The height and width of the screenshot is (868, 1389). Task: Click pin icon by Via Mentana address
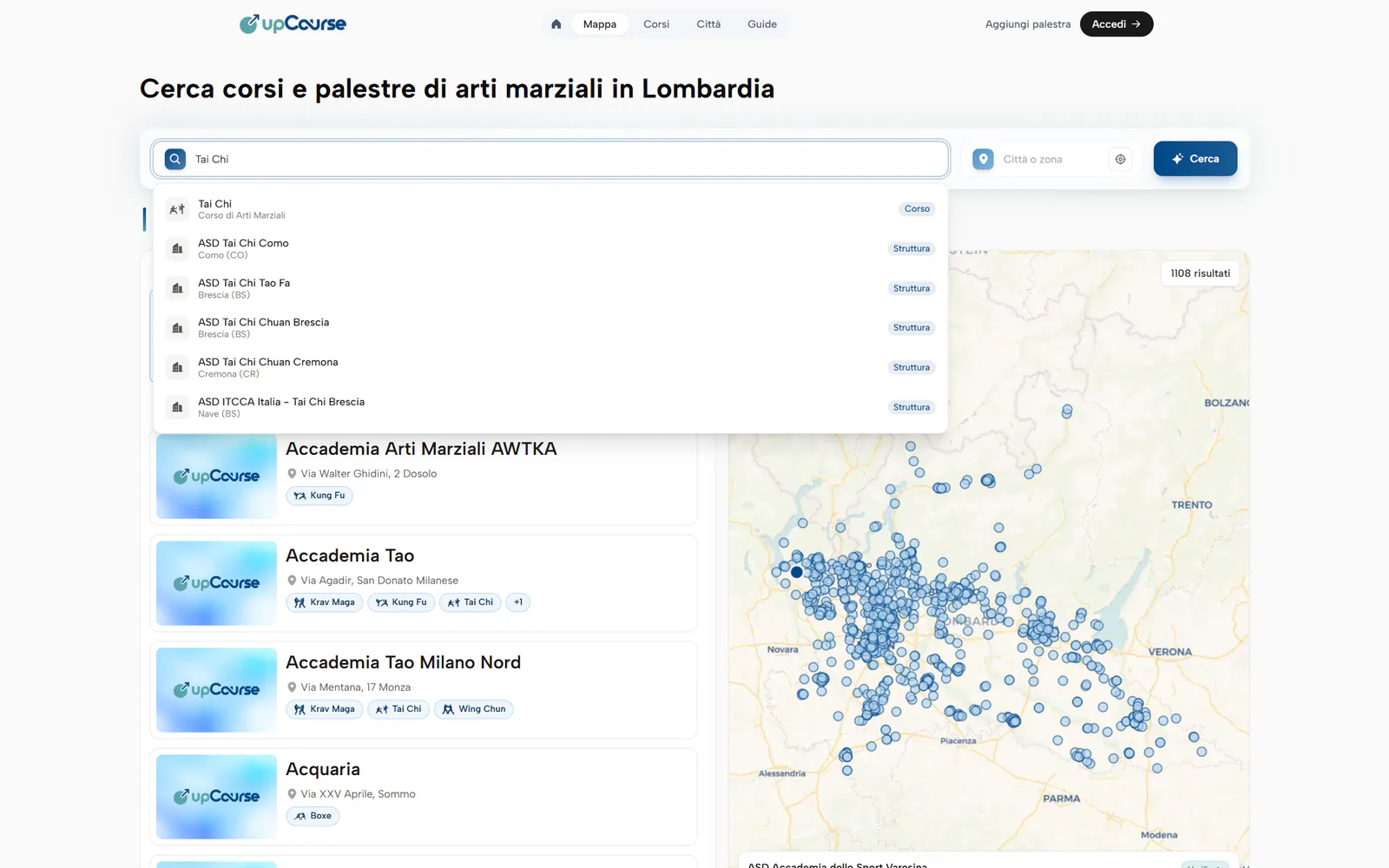pos(292,687)
